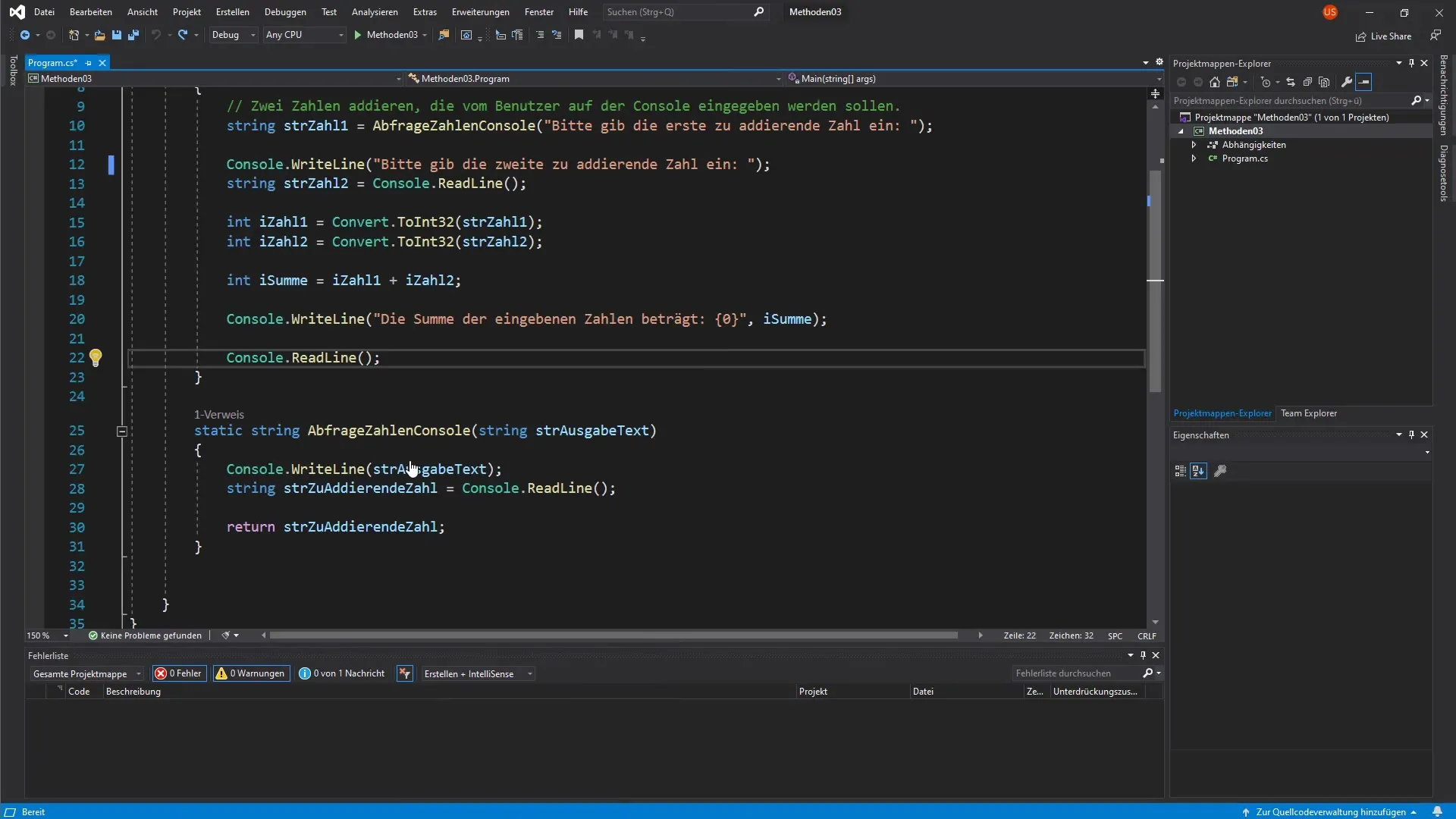Toggle the 0 Warnungen warnings filter
Screen dimensions: 1456x819
(x=251, y=673)
